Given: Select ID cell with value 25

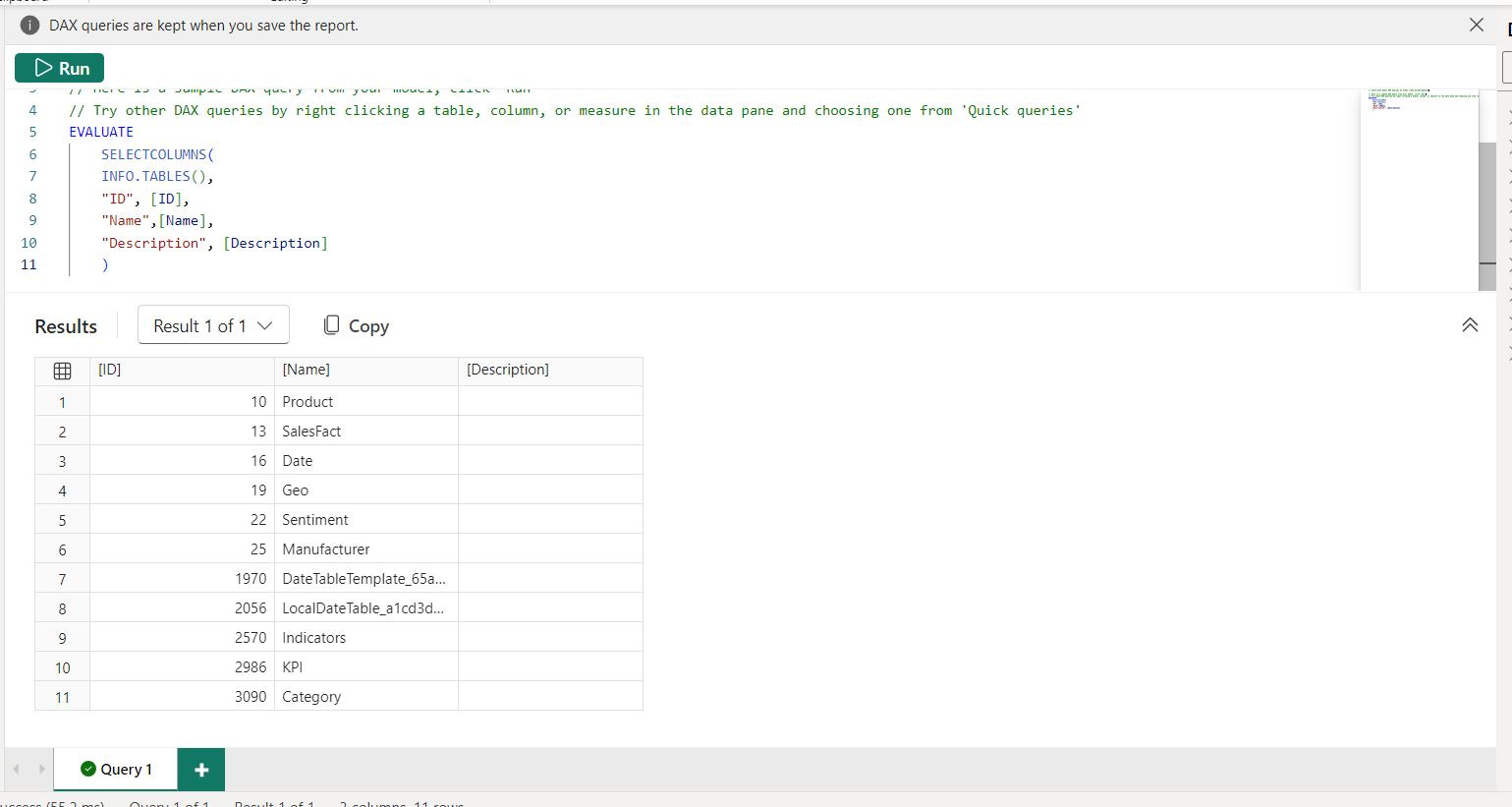Looking at the screenshot, I should click(182, 548).
